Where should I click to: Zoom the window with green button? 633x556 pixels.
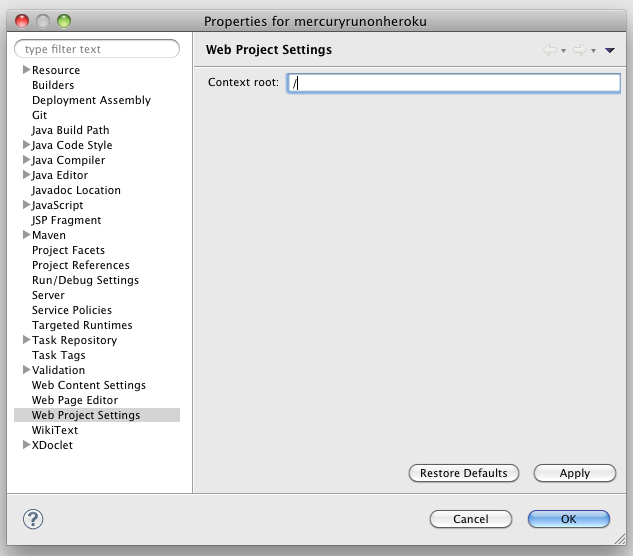pos(64,21)
